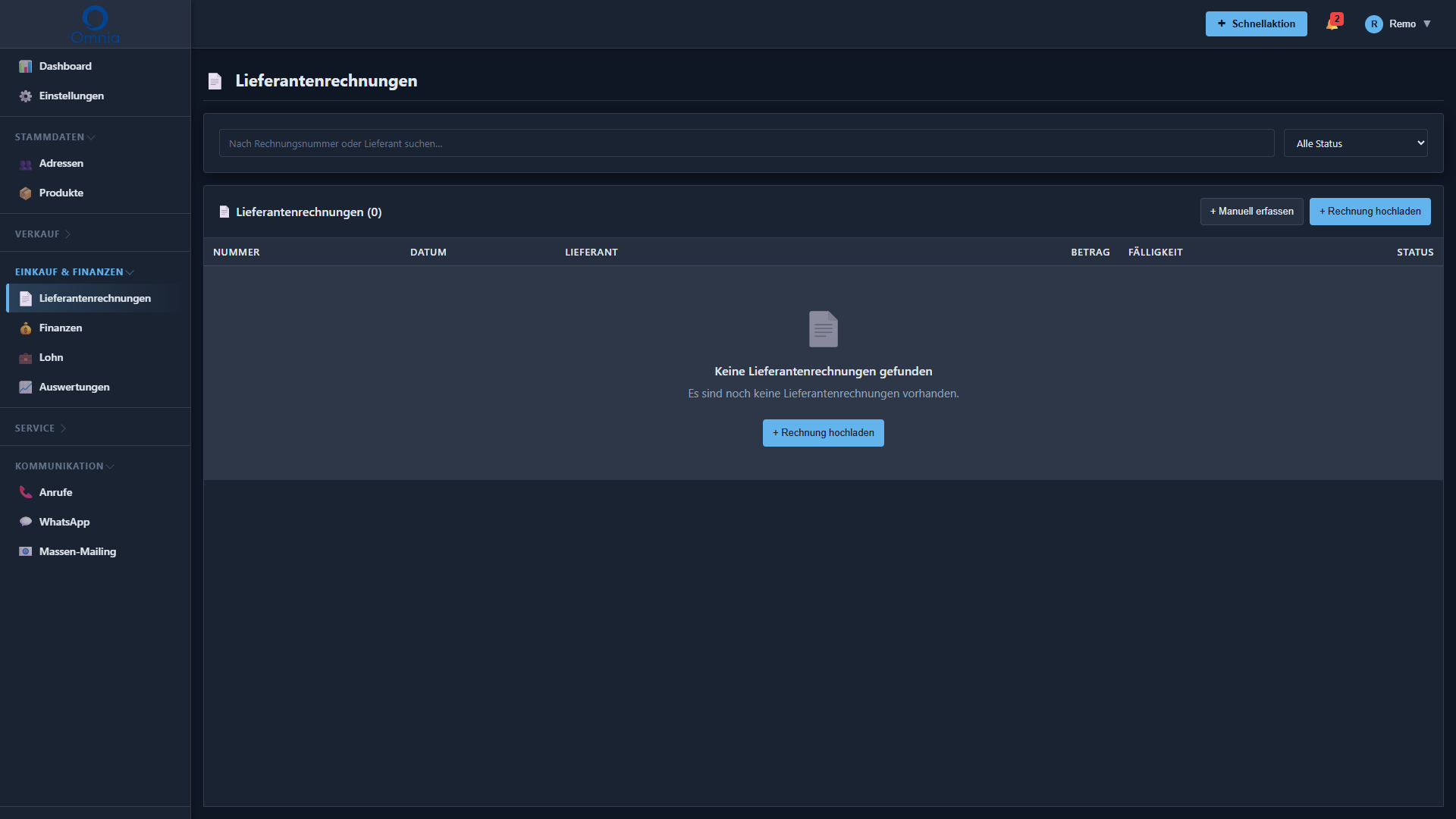Image resolution: width=1456 pixels, height=819 pixels.
Task: Click the Omnia logo
Action: (x=95, y=24)
